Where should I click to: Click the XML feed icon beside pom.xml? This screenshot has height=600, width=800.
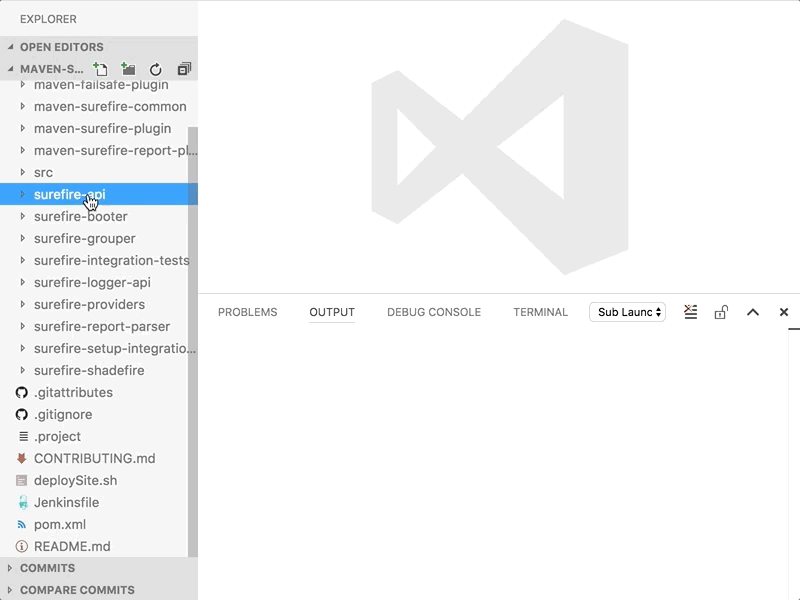point(21,524)
